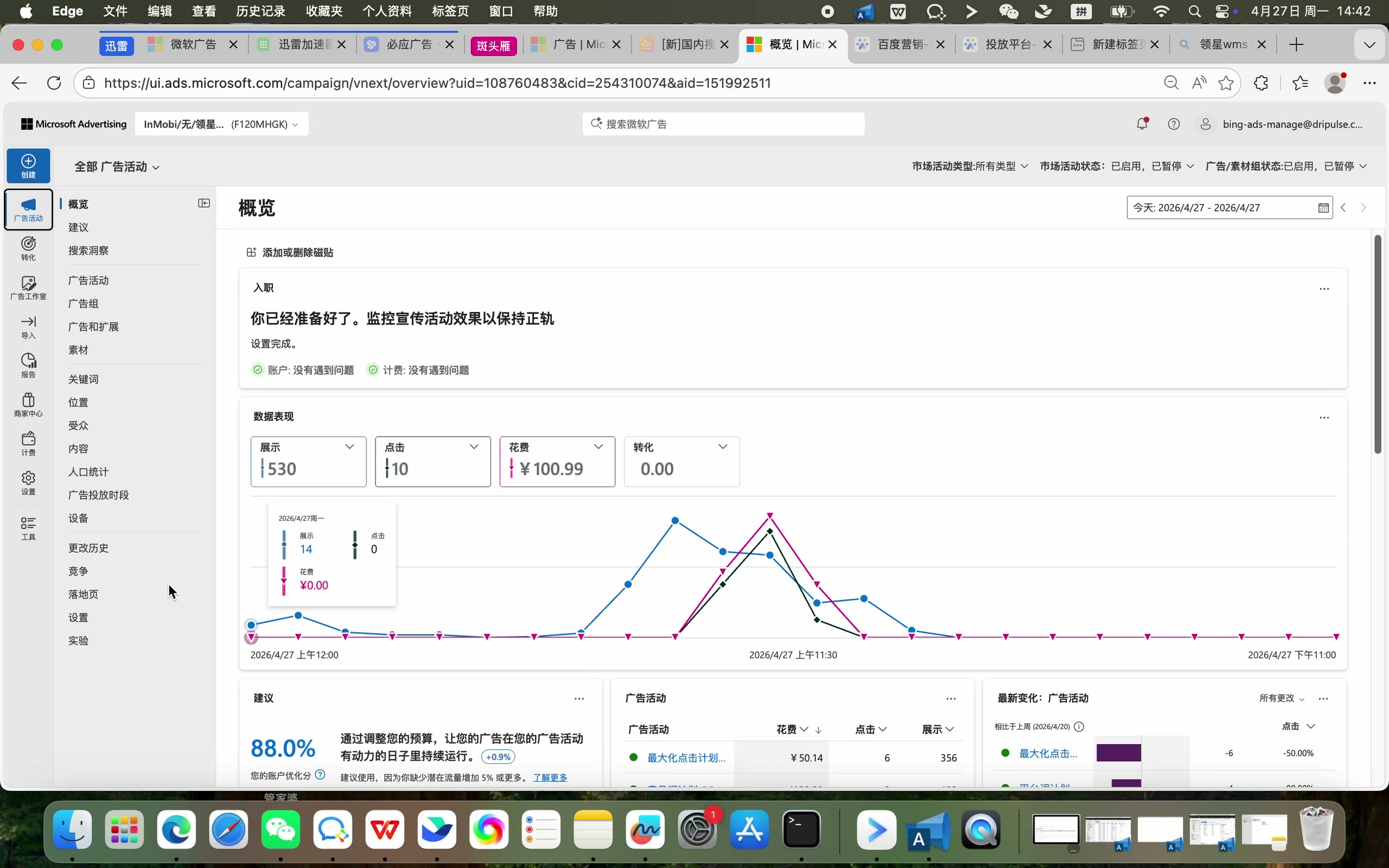The width and height of the screenshot is (1389, 868).
Task: Select 建议 in the navigation menu
Action: [79, 227]
